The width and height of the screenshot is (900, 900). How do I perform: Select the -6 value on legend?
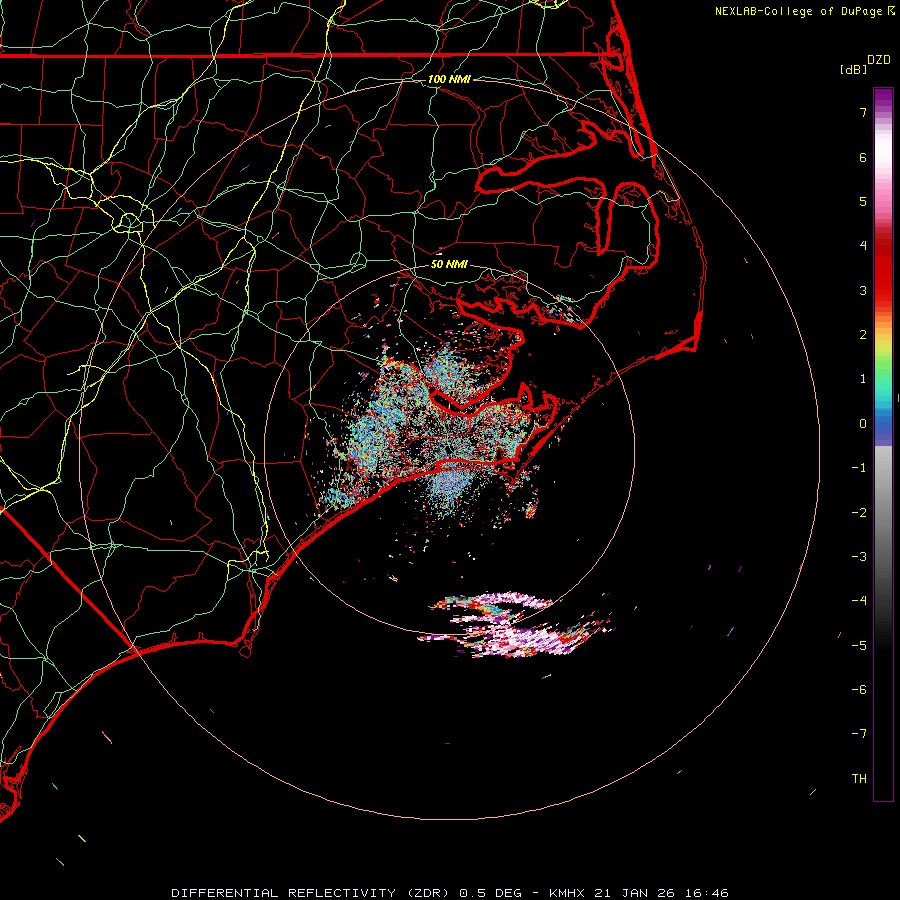pos(859,690)
